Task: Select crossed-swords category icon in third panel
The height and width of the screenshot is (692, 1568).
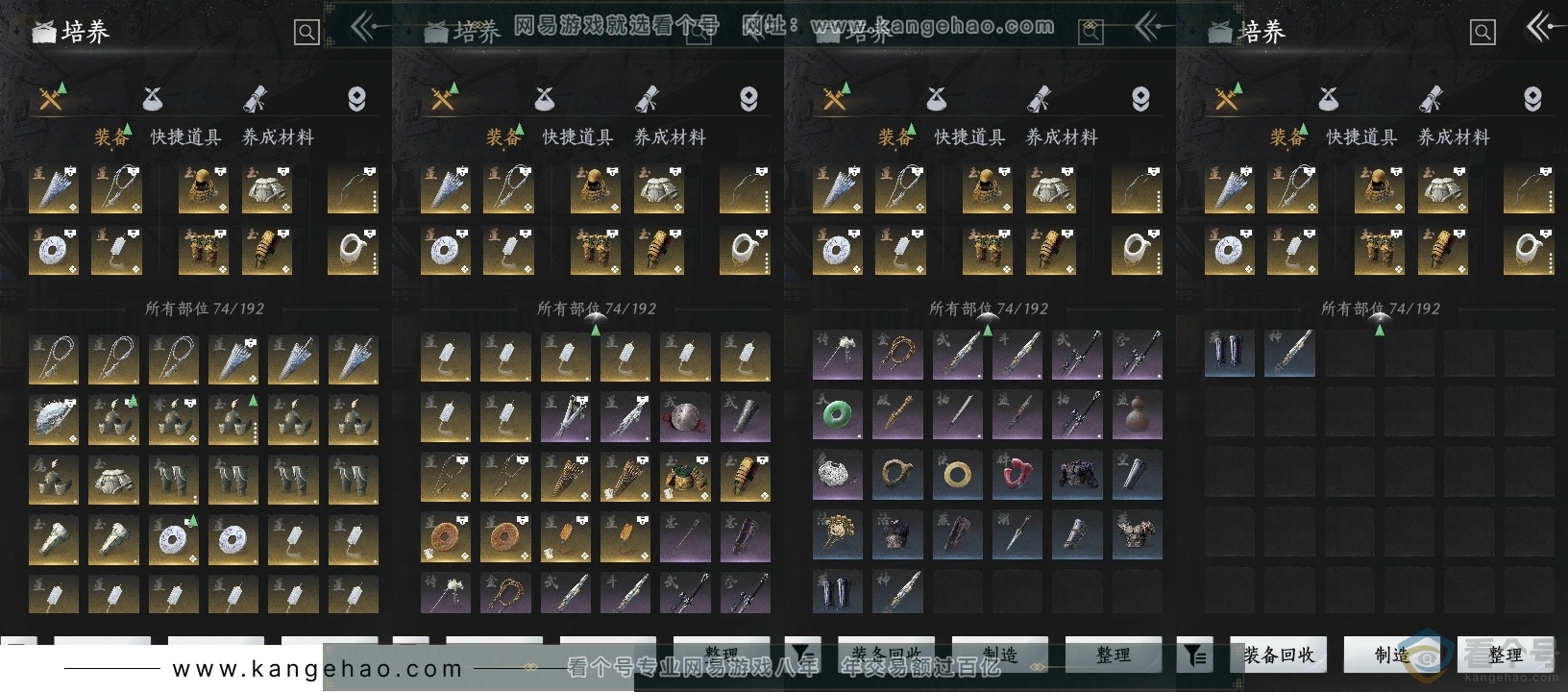Action: [835, 97]
